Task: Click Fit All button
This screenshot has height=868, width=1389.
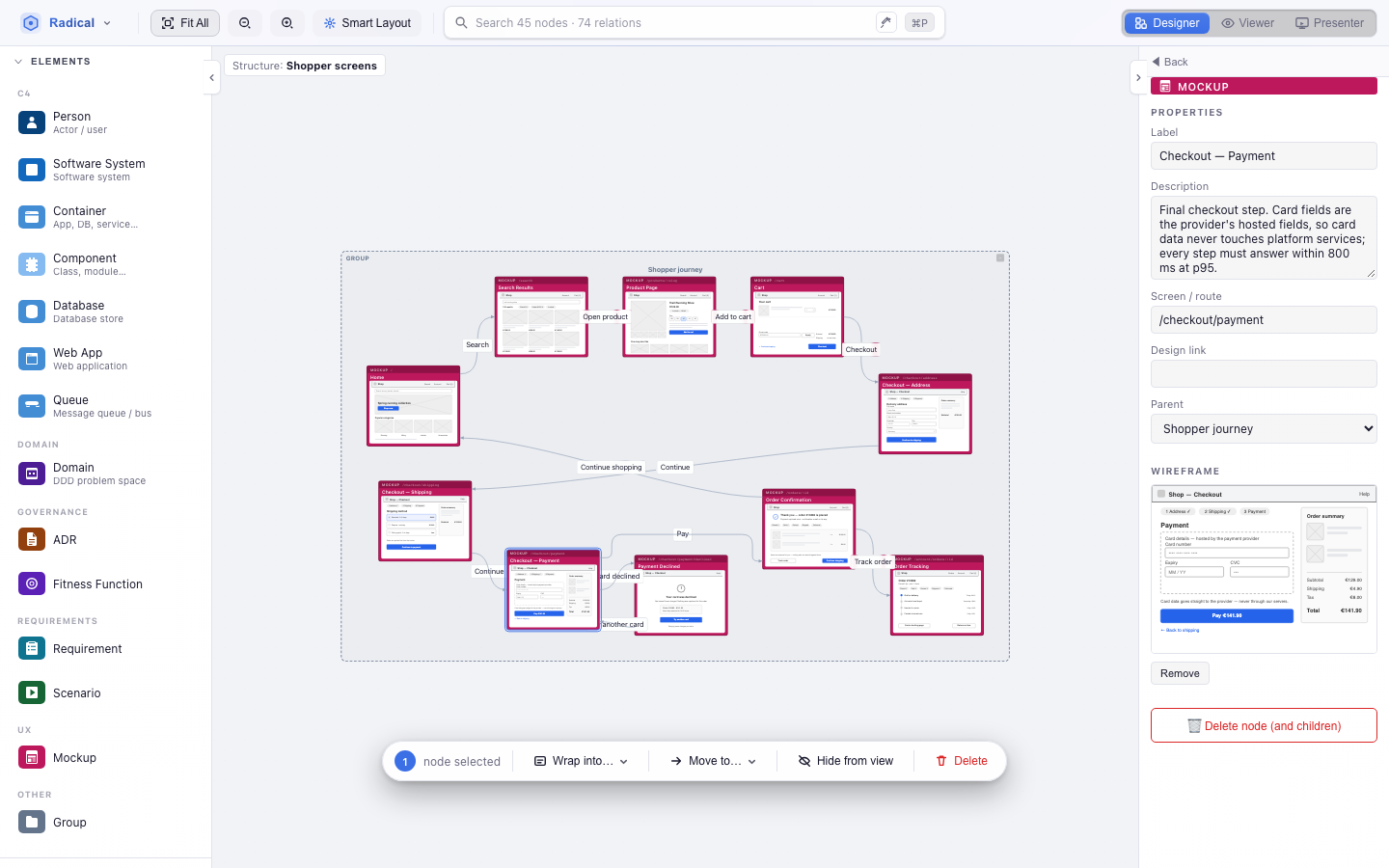Action: click(185, 23)
